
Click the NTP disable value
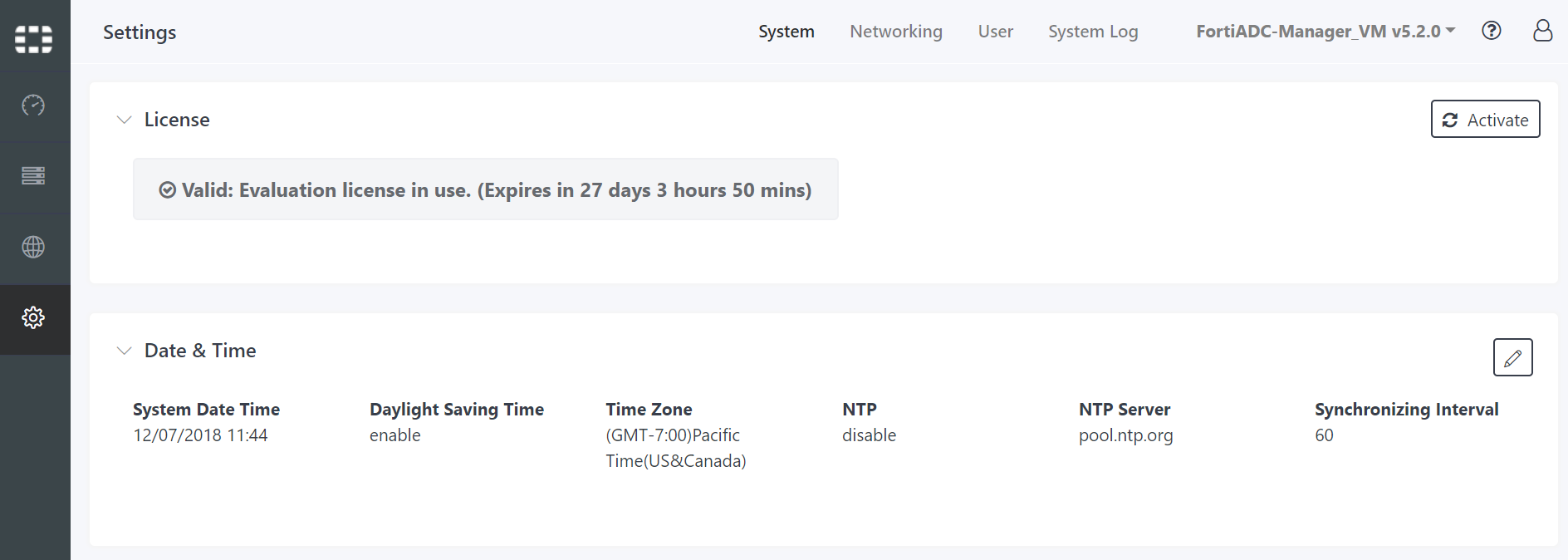(869, 435)
